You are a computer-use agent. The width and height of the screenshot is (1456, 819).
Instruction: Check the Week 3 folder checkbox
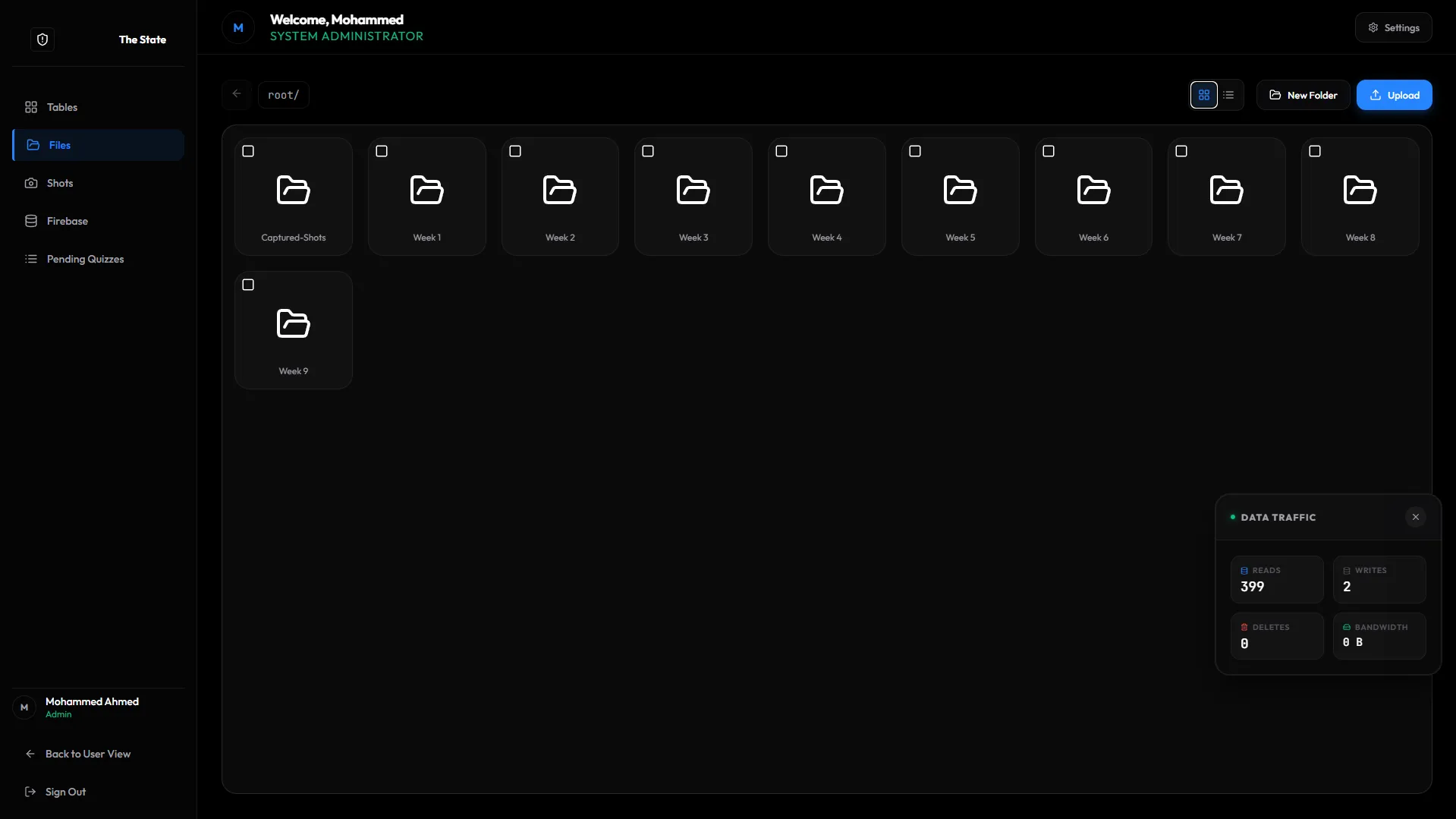pyautogui.click(x=648, y=151)
